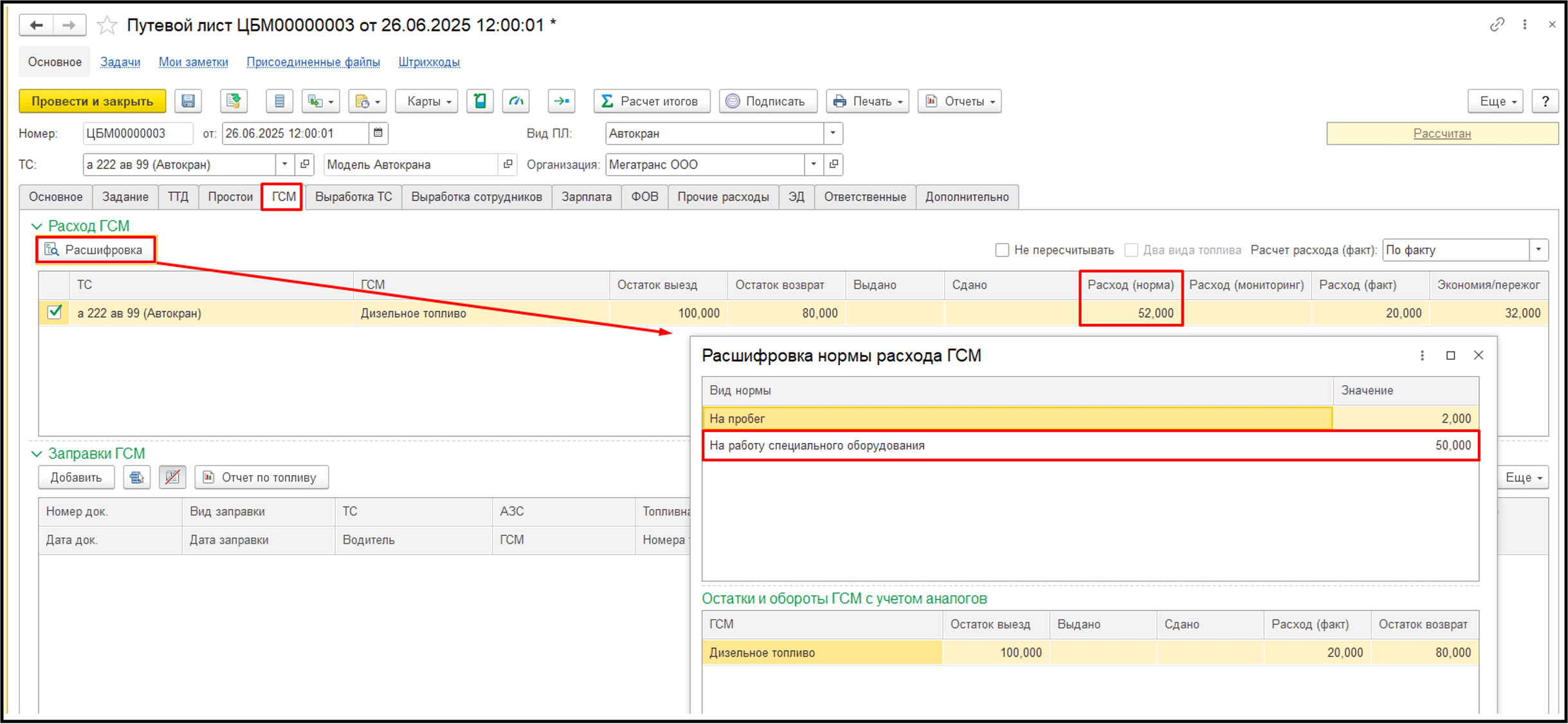The height and width of the screenshot is (724, 1568).
Task: Collapse the Расход ГСМ section
Action: click(x=37, y=226)
